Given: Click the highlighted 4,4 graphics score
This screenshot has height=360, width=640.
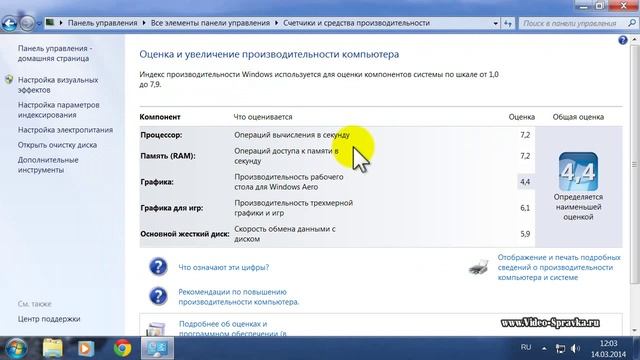Looking at the screenshot, I should point(525,182).
